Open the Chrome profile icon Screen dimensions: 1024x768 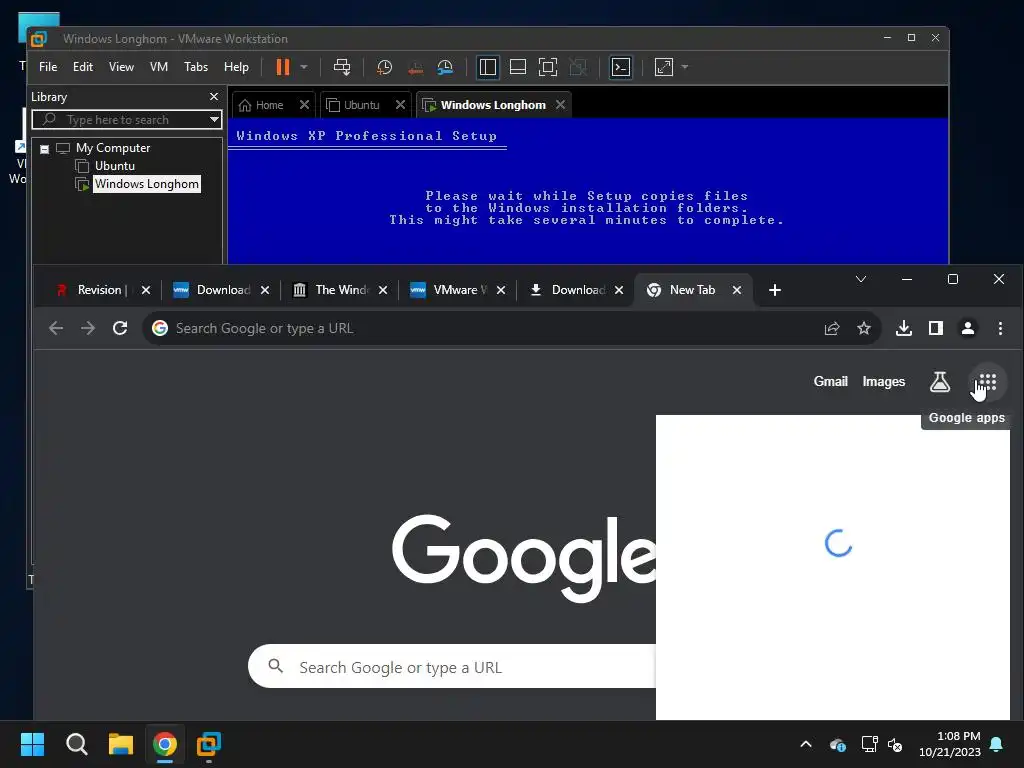click(968, 328)
